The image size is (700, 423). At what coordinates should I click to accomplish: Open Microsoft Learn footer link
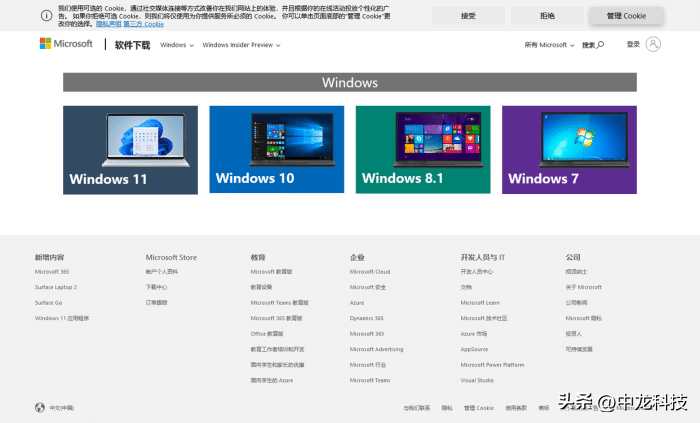point(480,303)
